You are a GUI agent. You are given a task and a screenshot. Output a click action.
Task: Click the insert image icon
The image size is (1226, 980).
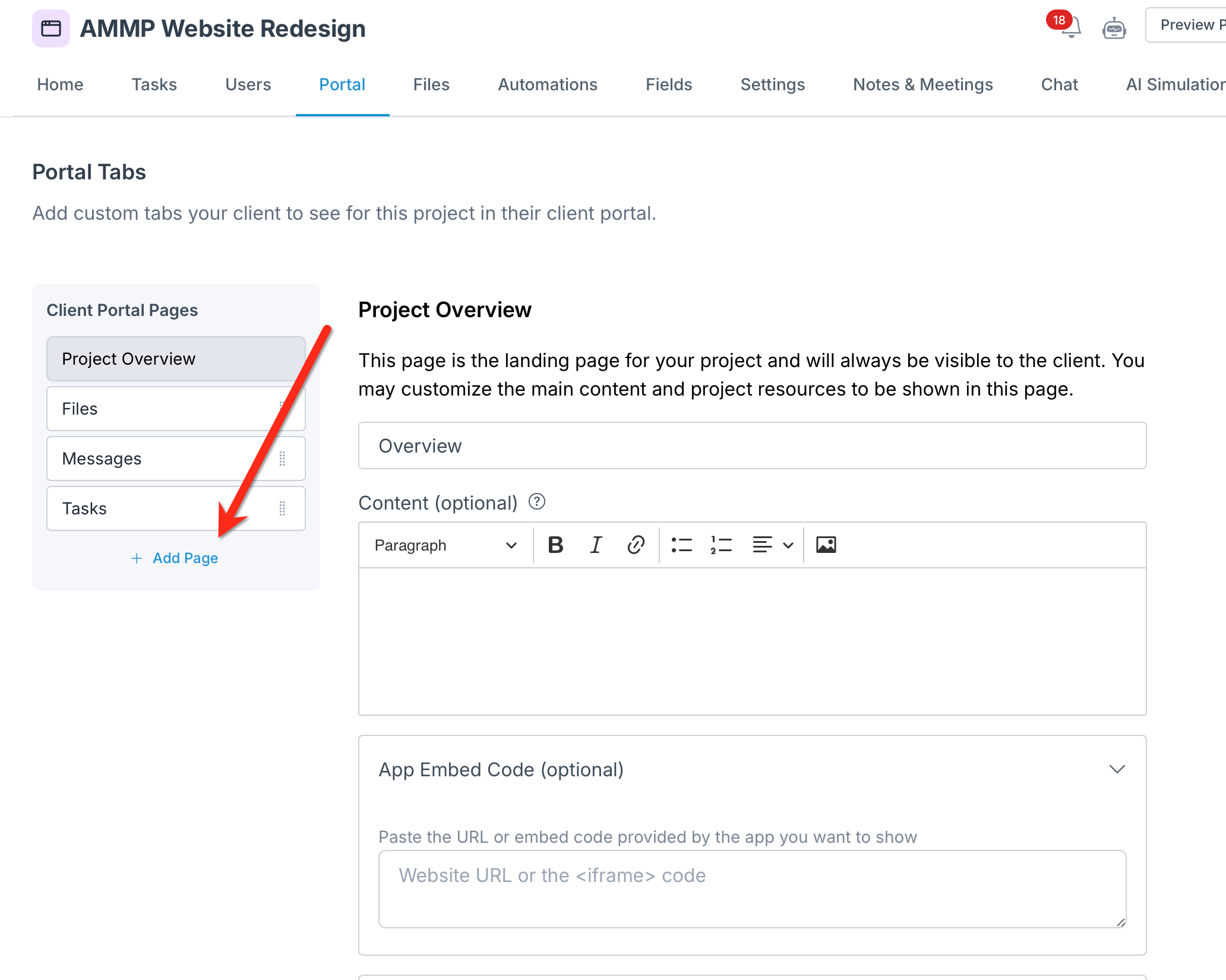[x=826, y=545]
